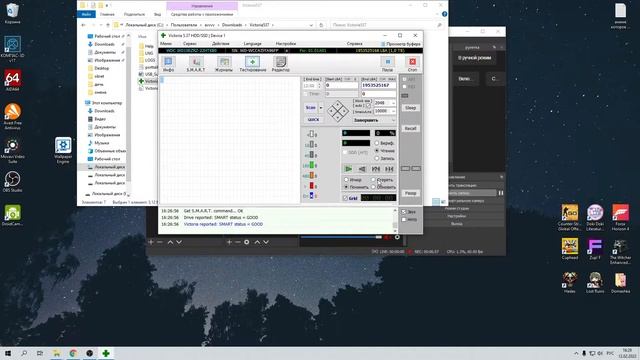Screen dimensions: 640x360
Task: Select the Стереть radio button
Action: pyautogui.click(x=373, y=180)
